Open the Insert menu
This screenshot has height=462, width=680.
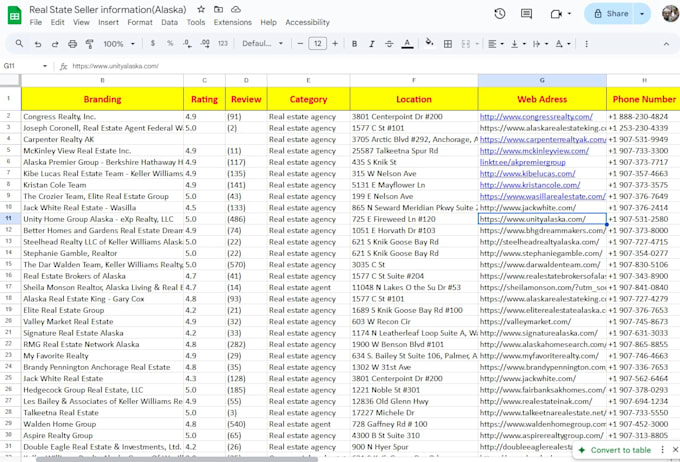coord(108,22)
